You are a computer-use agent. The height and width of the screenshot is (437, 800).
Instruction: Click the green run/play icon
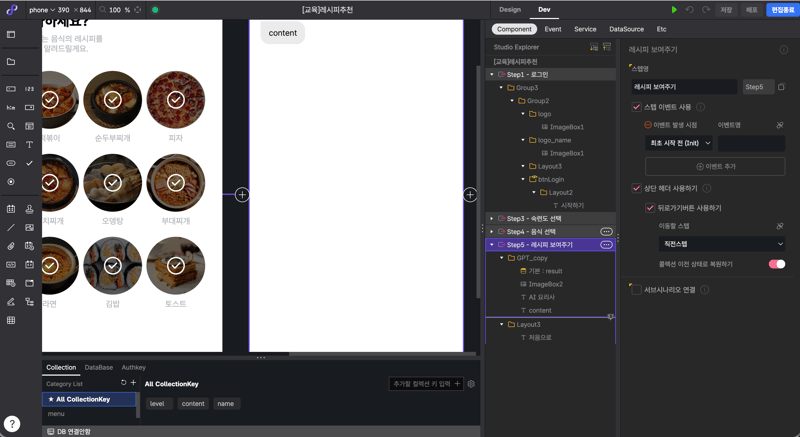[674, 10]
